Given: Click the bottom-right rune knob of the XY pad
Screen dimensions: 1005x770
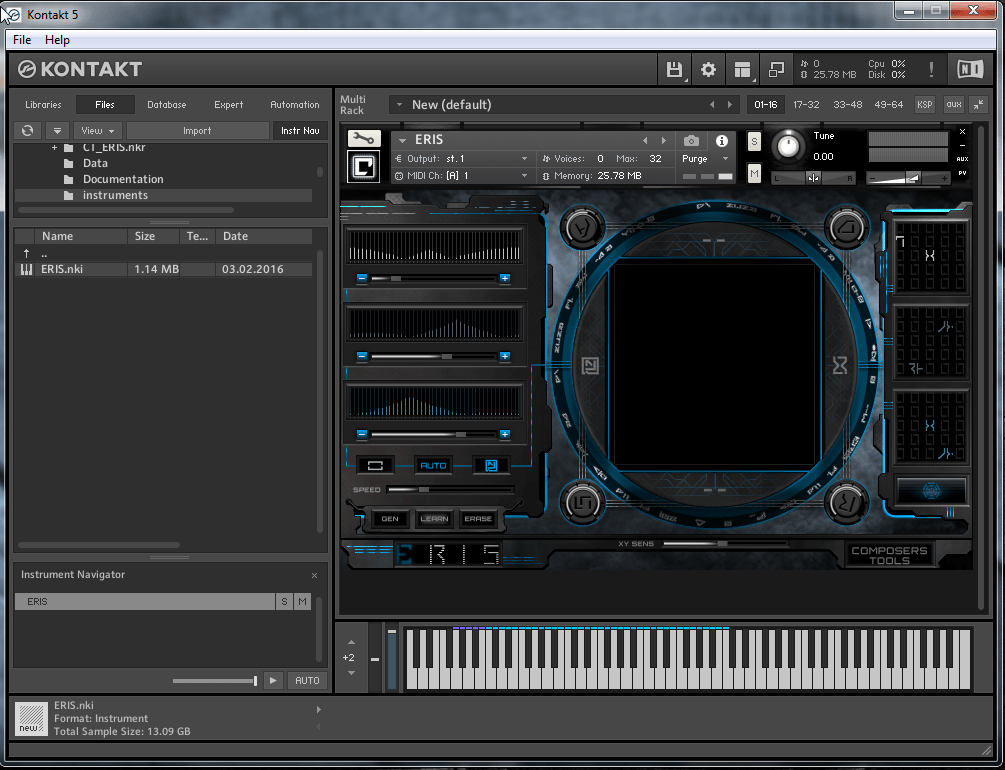Looking at the screenshot, I should click(846, 502).
